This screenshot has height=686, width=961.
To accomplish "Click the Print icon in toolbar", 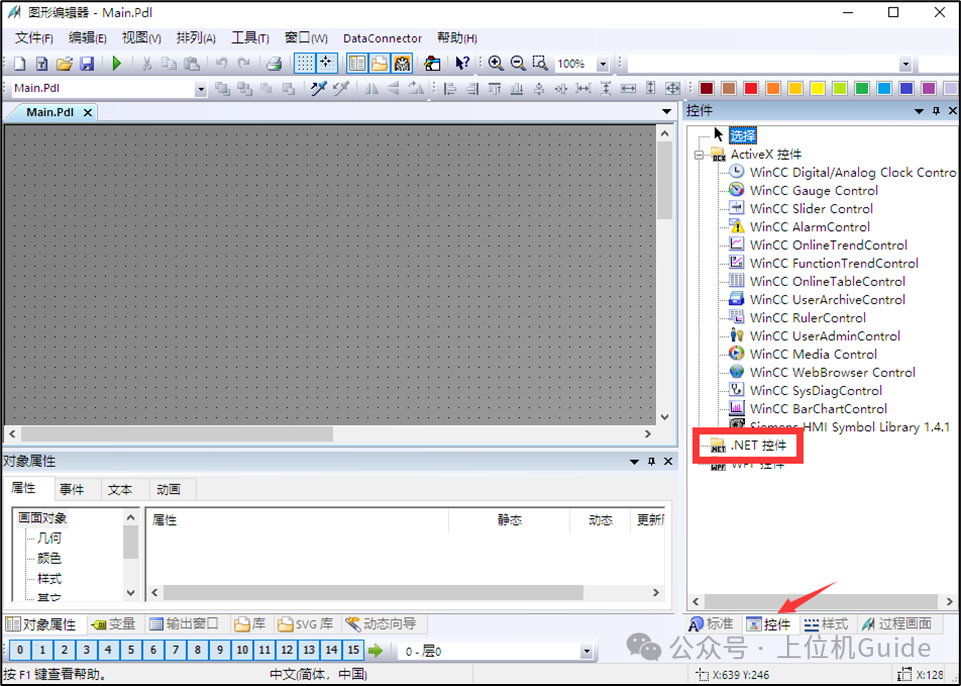I will pyautogui.click(x=274, y=63).
